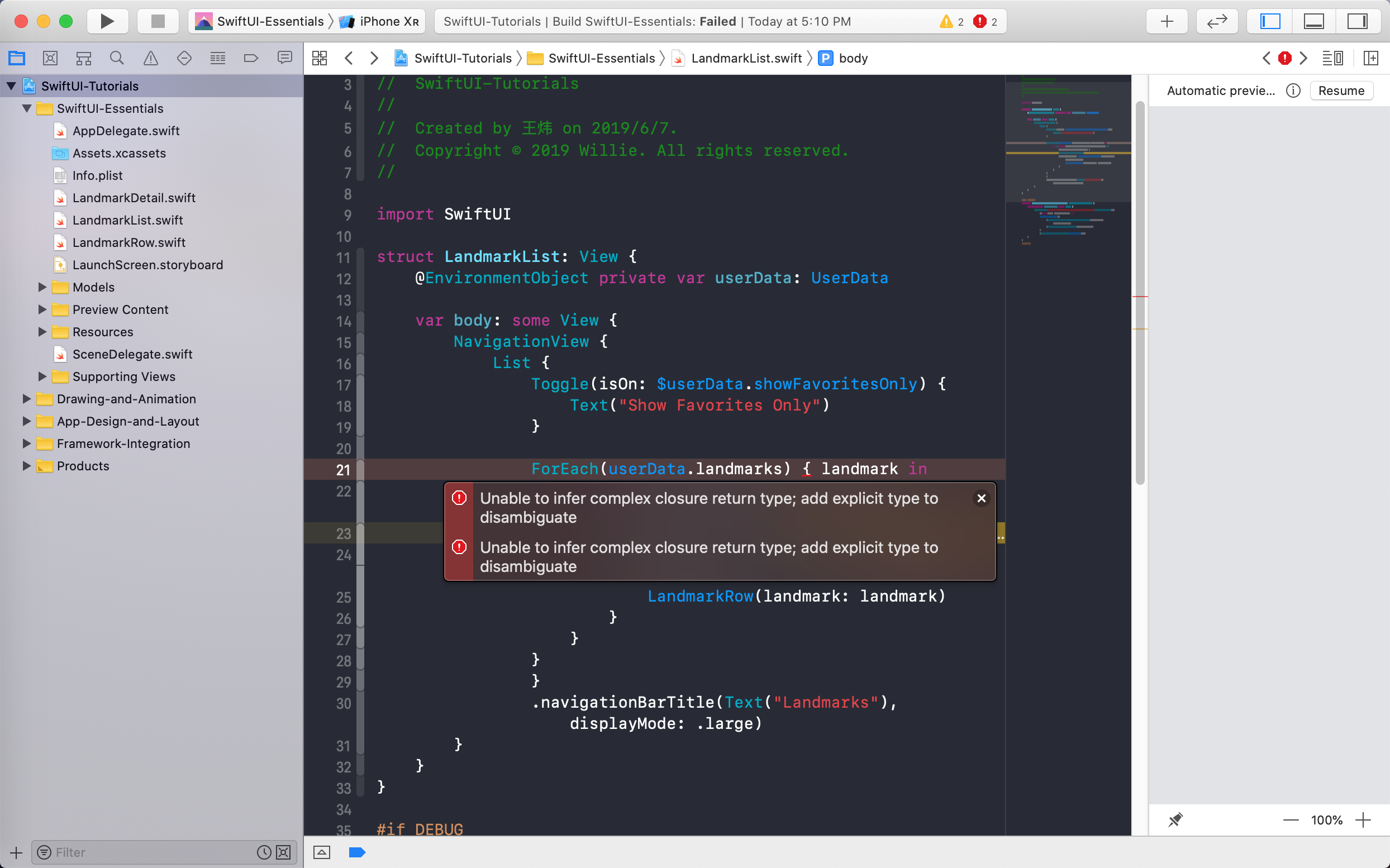1390x868 pixels.
Task: Open the Symbol navigator
Action: click(x=84, y=58)
